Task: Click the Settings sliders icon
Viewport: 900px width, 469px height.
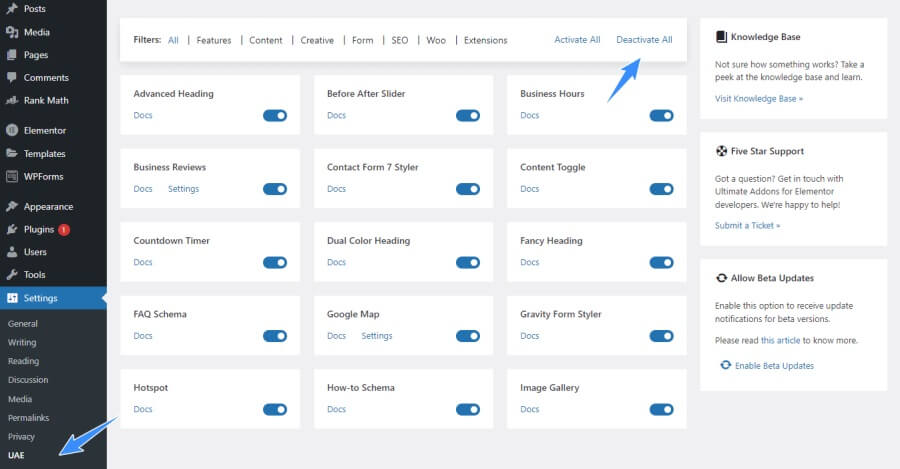Action: click(11, 298)
